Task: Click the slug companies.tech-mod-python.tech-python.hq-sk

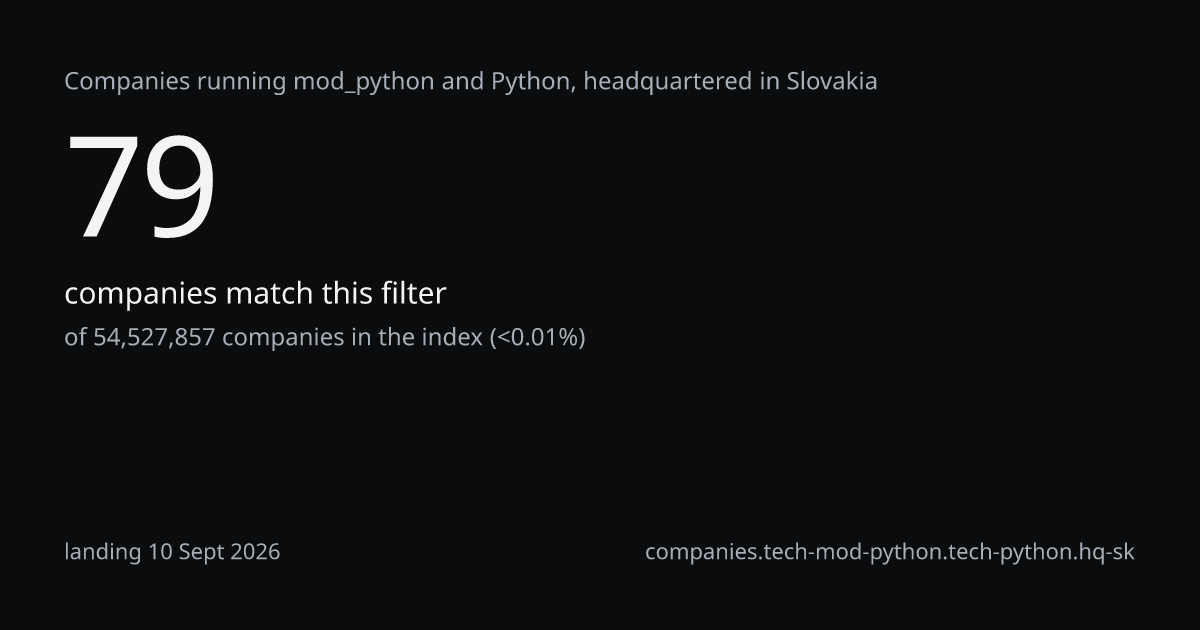Action: pyautogui.click(x=890, y=552)
